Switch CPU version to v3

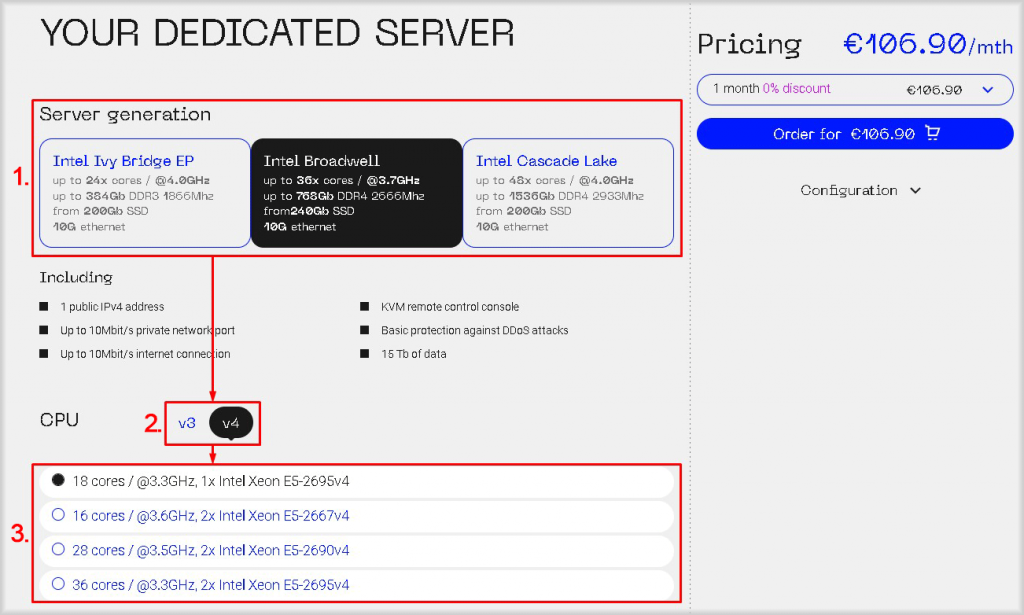tap(187, 423)
